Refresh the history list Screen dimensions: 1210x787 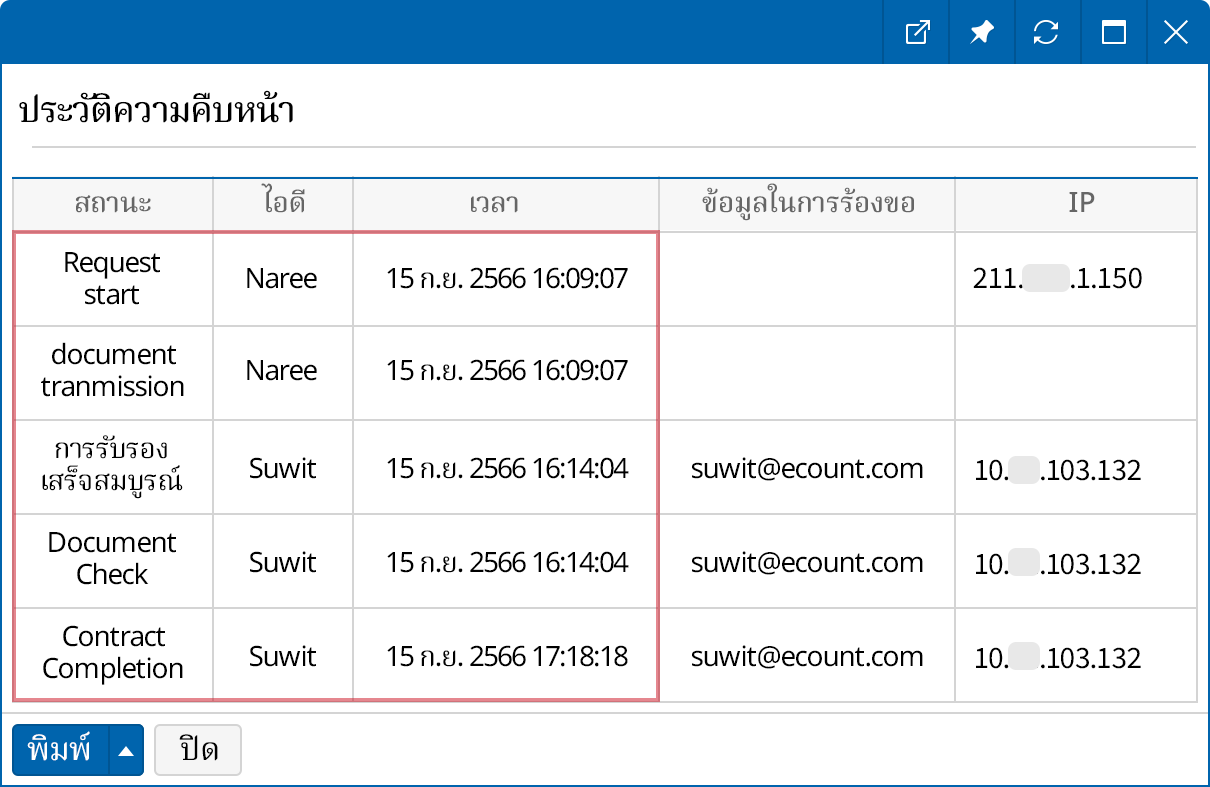pos(1046,33)
